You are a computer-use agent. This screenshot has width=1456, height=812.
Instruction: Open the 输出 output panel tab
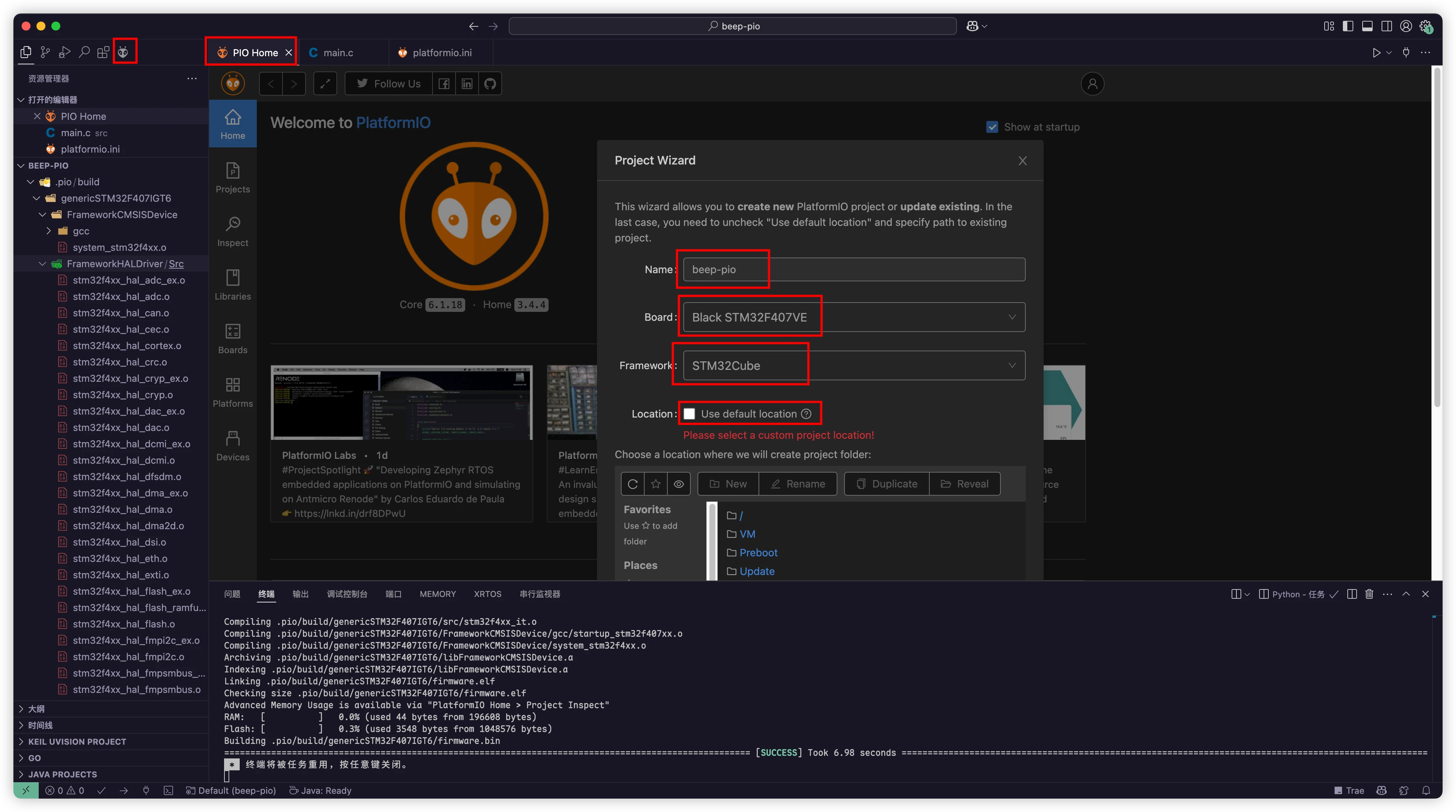pyautogui.click(x=300, y=594)
